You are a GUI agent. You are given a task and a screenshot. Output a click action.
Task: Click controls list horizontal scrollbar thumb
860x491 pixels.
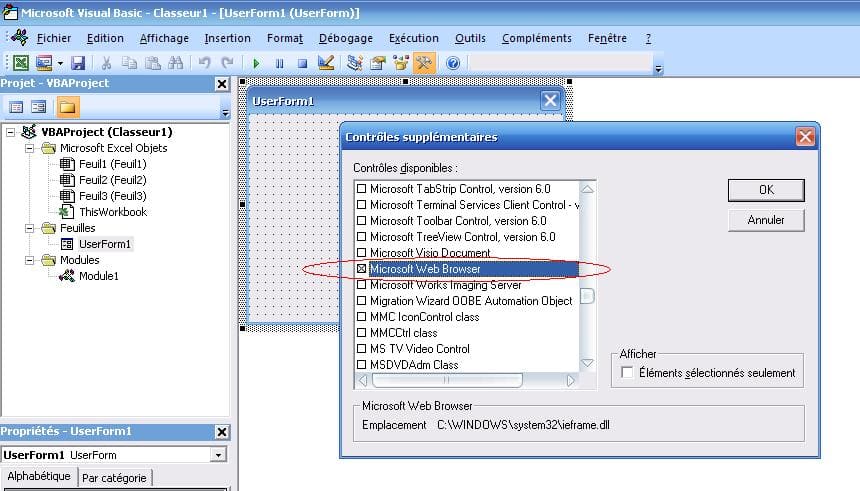click(447, 380)
